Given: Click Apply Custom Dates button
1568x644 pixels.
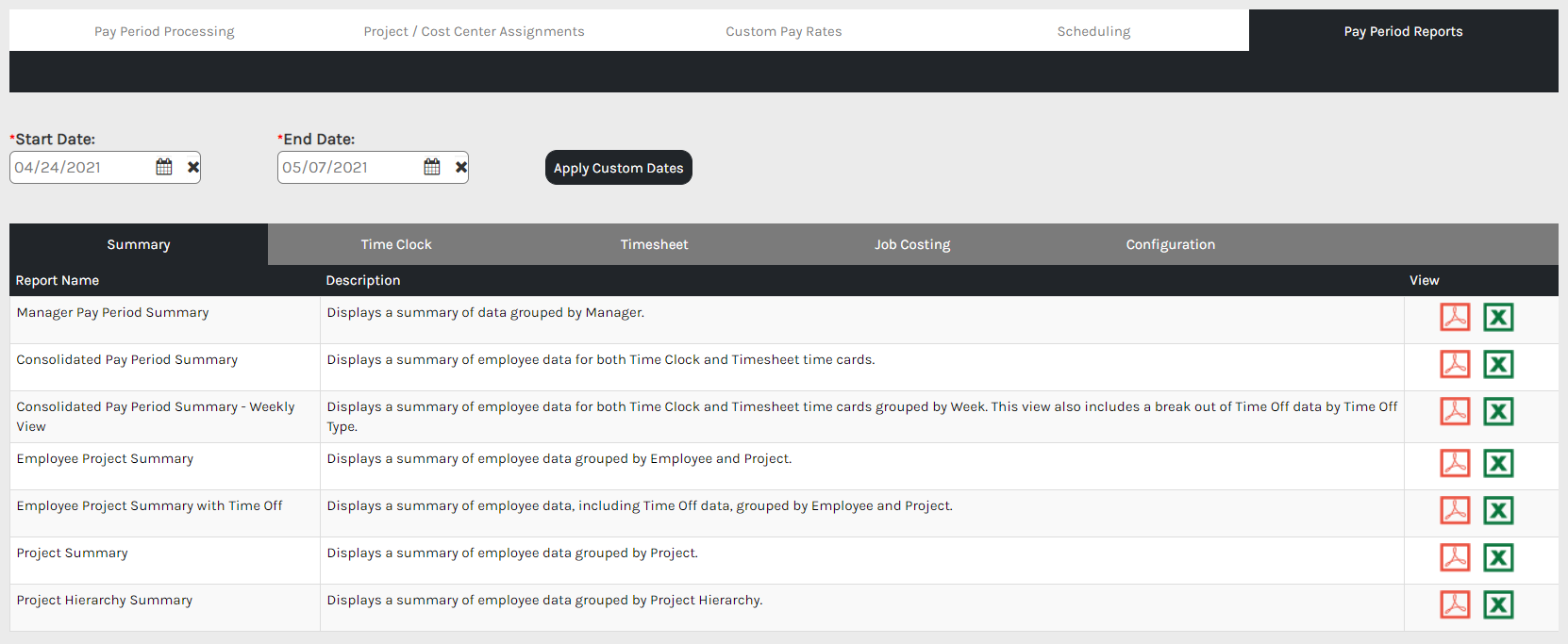Looking at the screenshot, I should pos(619,168).
